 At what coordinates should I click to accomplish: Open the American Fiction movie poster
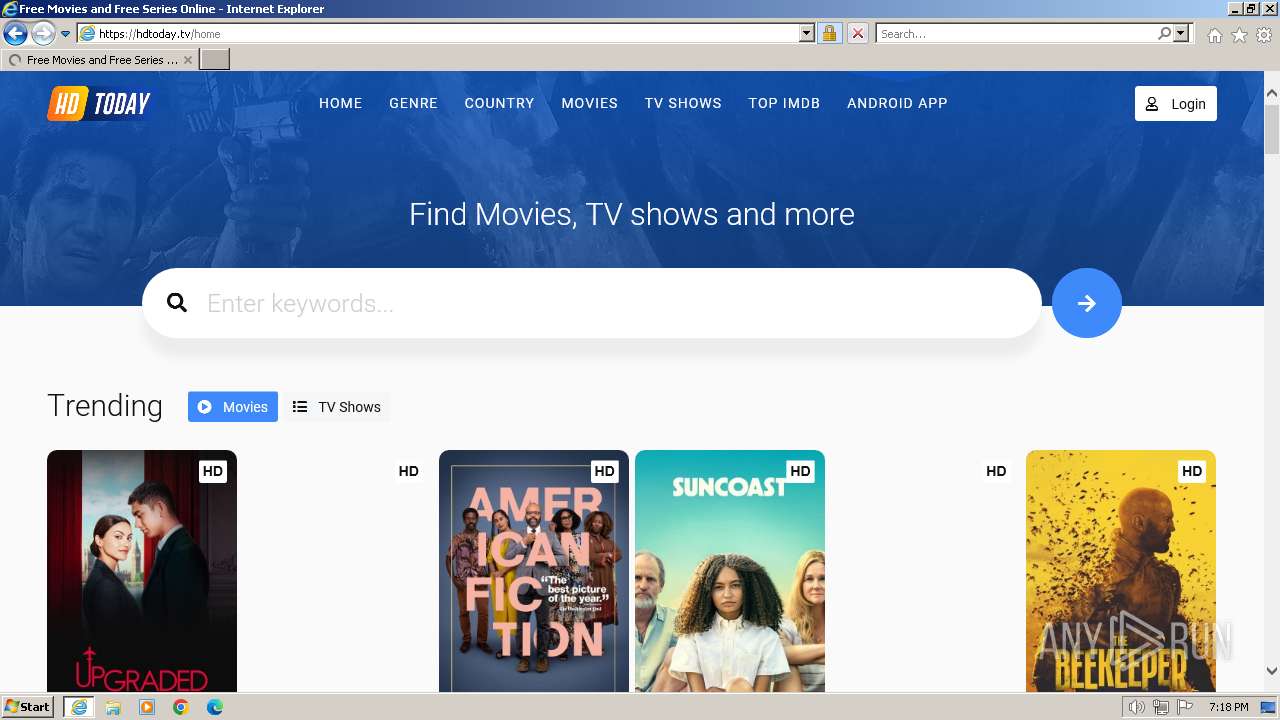coord(534,571)
